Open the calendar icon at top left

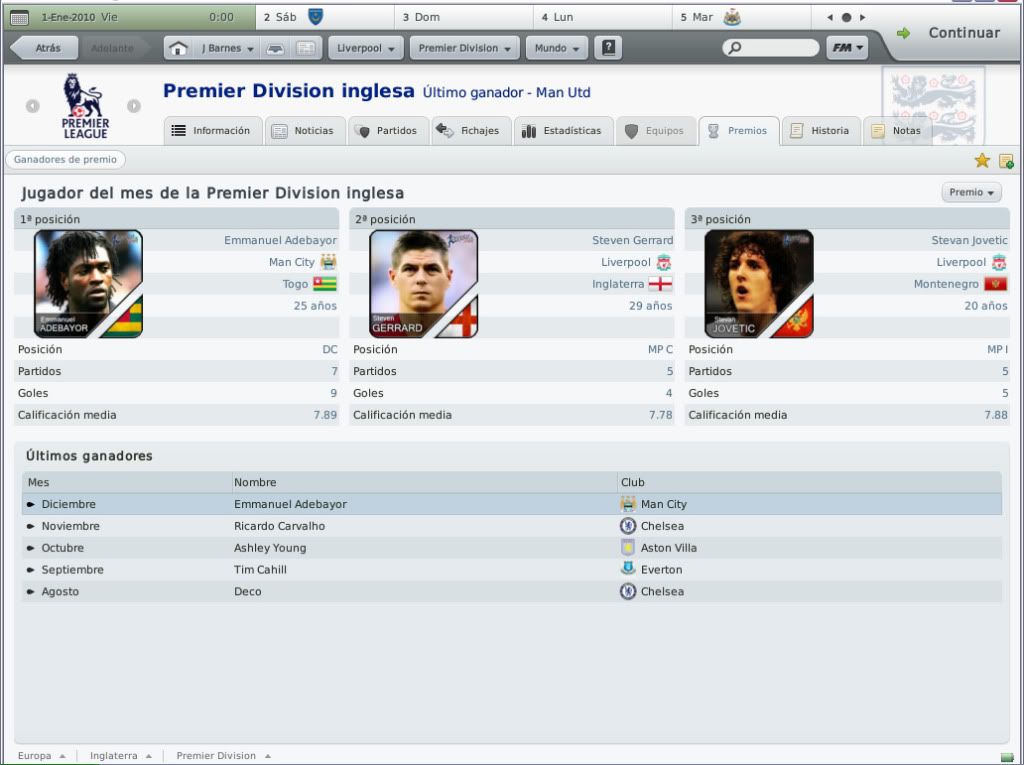pyautogui.click(x=20, y=18)
